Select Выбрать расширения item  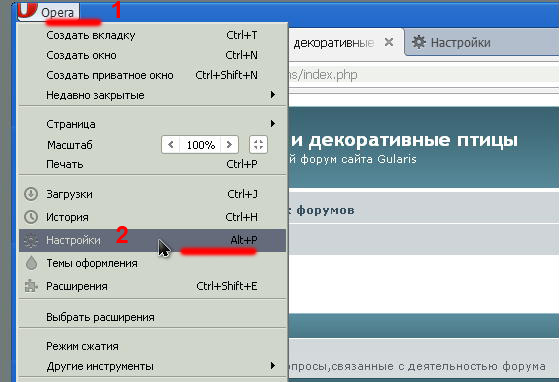point(153,317)
